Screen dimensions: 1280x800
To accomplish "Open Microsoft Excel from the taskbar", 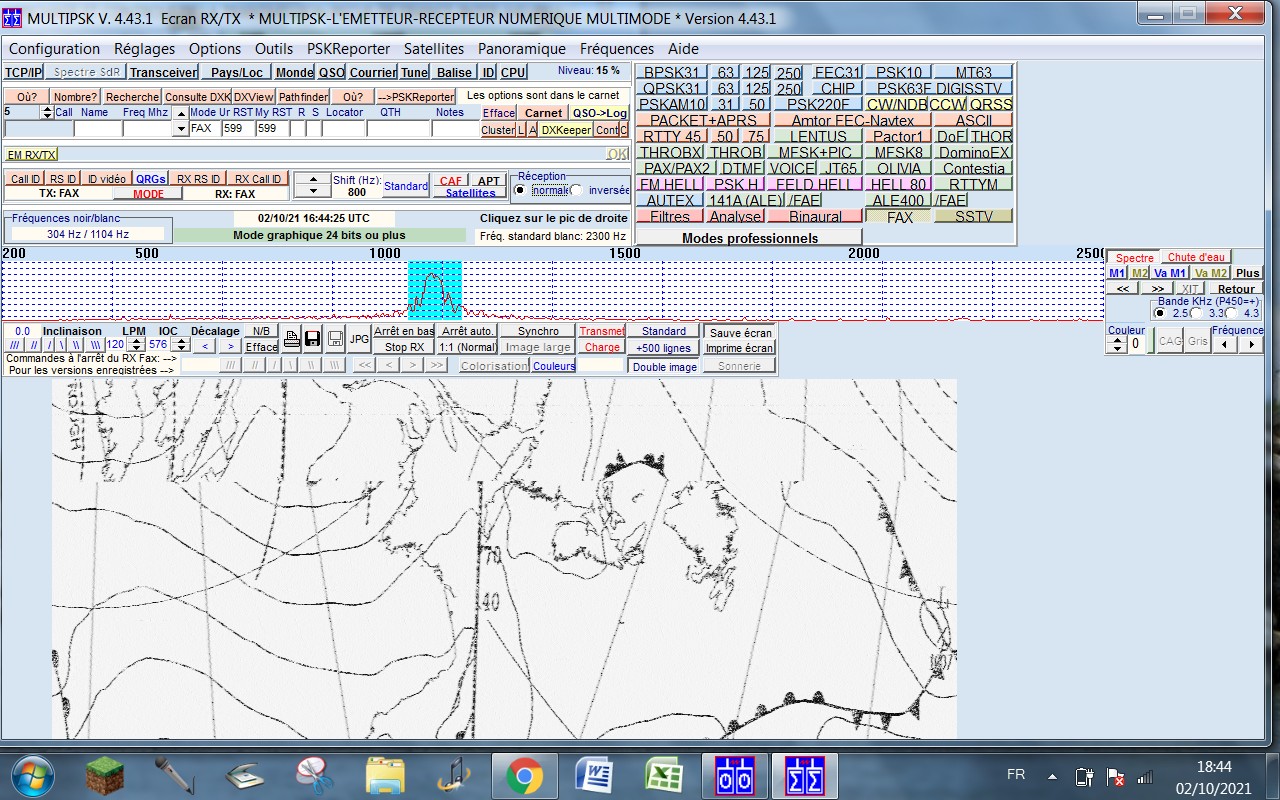I will pos(664,776).
